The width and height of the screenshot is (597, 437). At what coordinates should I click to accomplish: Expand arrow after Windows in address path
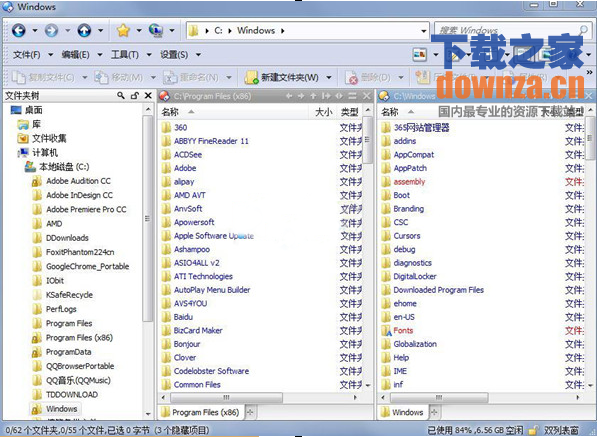(283, 30)
